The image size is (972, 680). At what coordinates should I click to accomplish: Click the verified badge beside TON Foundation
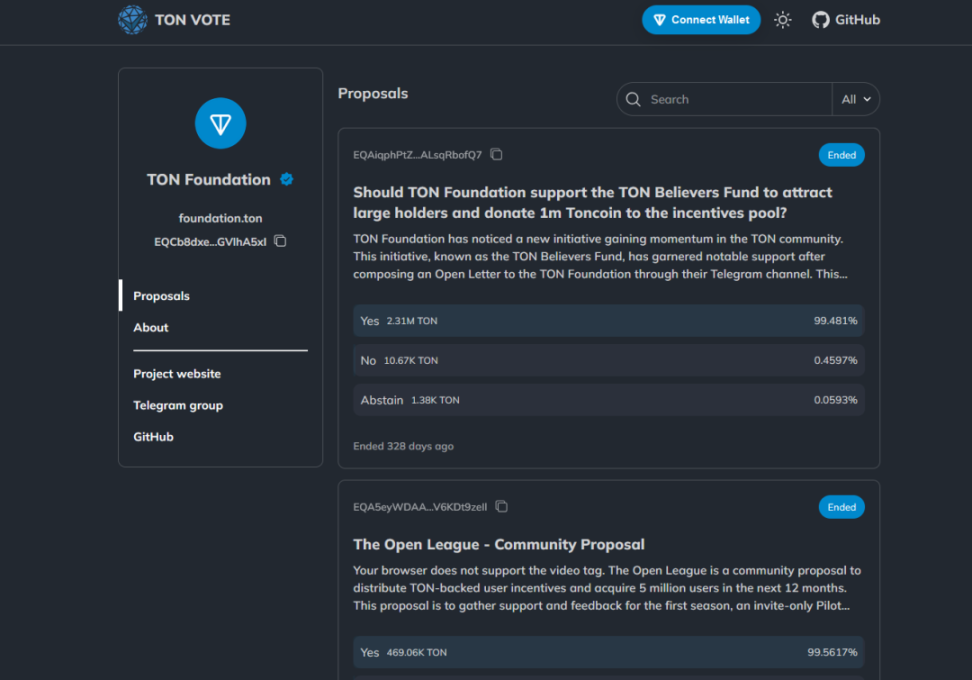pos(287,180)
